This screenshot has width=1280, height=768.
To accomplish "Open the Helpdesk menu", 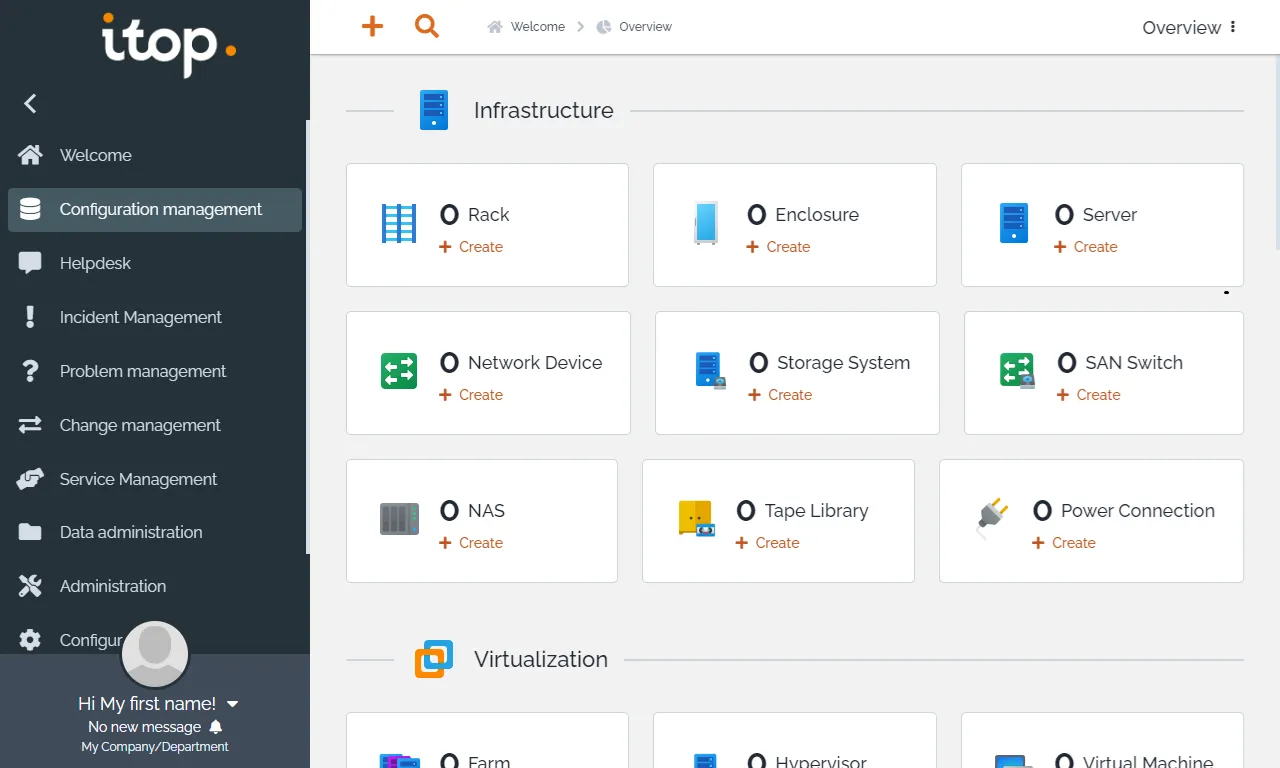I will click(x=155, y=263).
